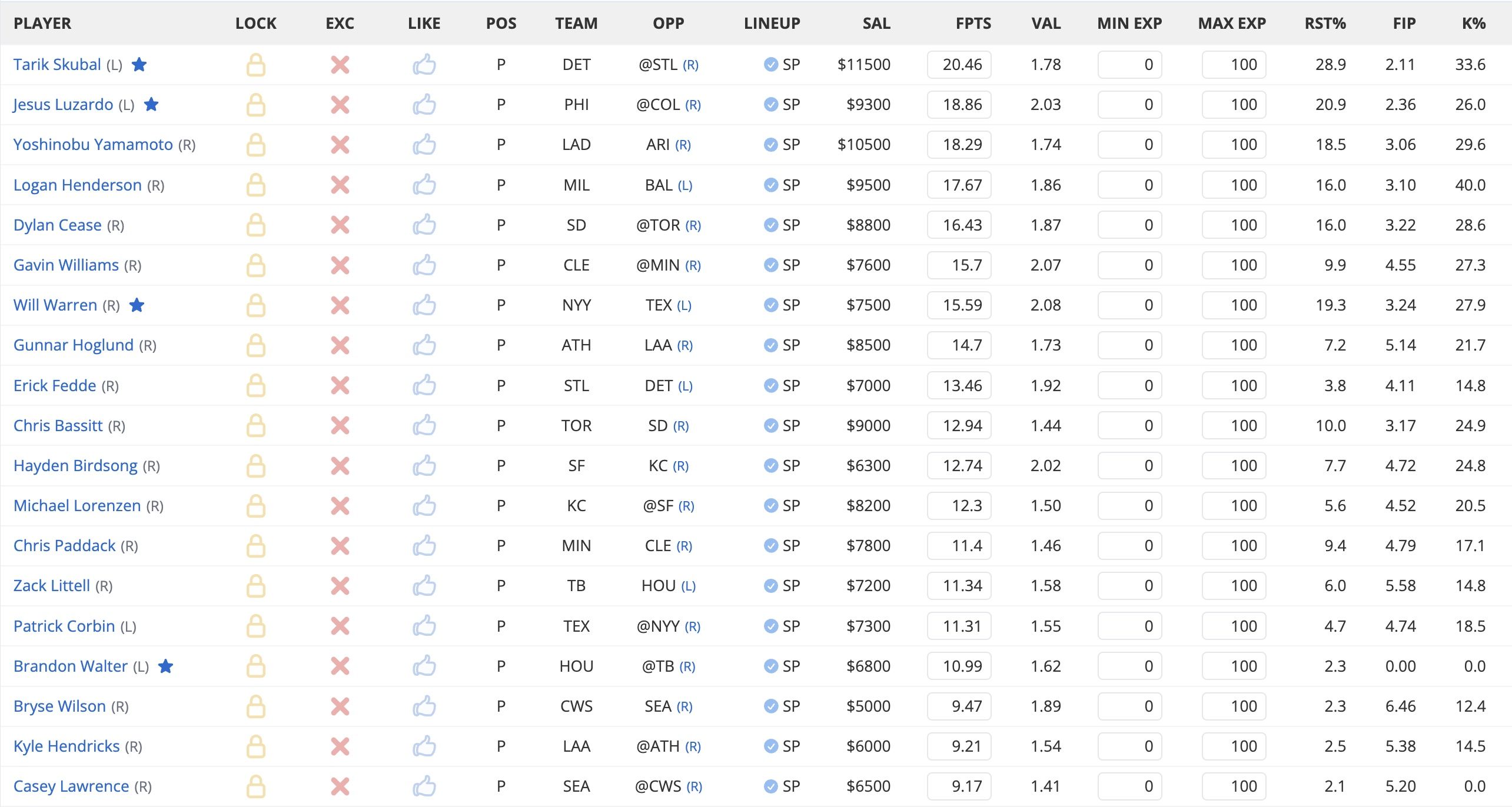Lock Gunnar Hoglund padlock icon

[x=255, y=345]
